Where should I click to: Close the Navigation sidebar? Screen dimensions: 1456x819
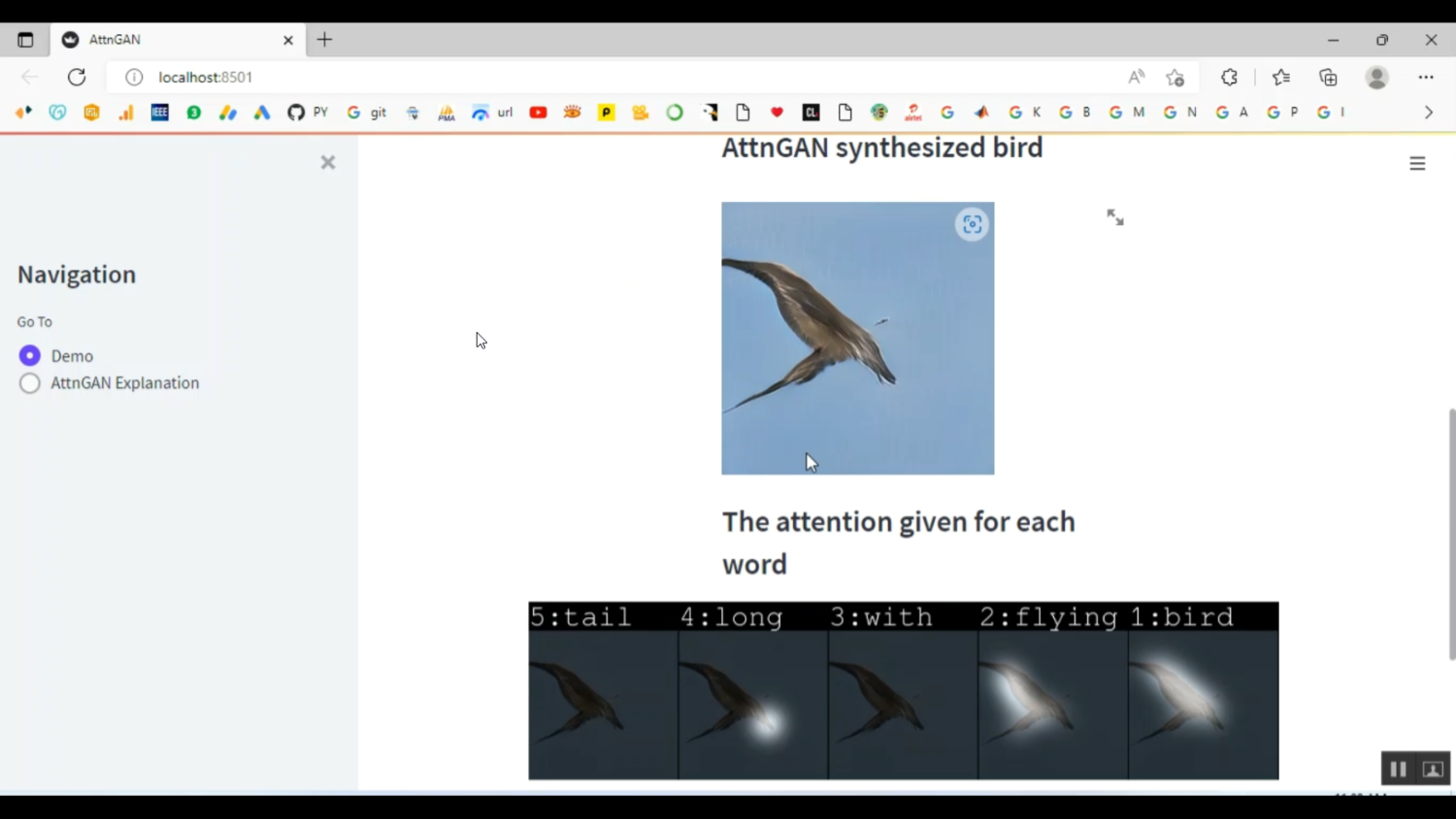328,163
